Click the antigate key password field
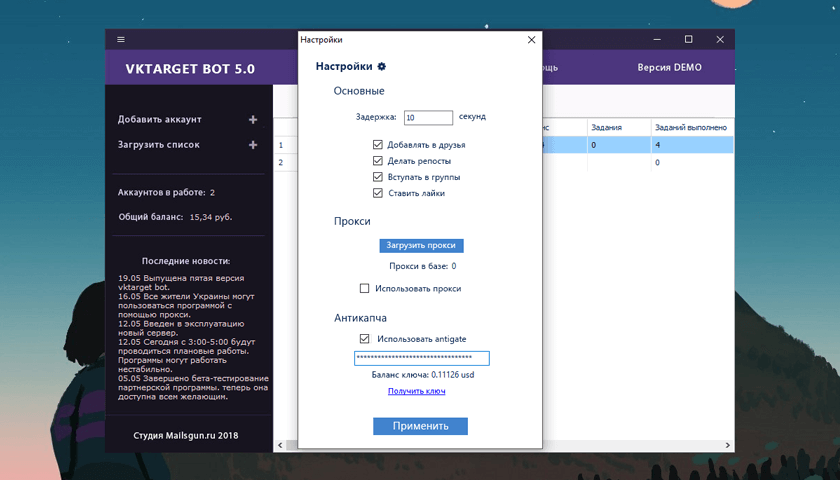 [x=422, y=358]
